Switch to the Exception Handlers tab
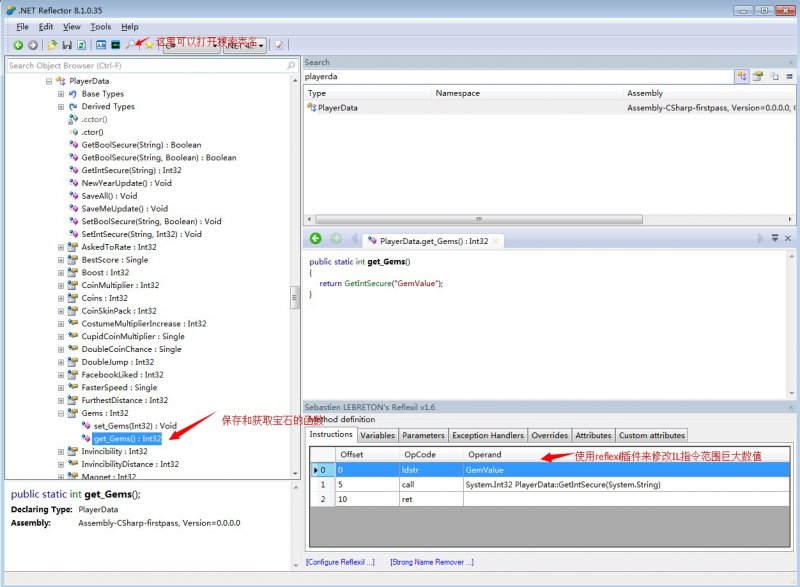Screen dimensions: 800x587 point(488,436)
